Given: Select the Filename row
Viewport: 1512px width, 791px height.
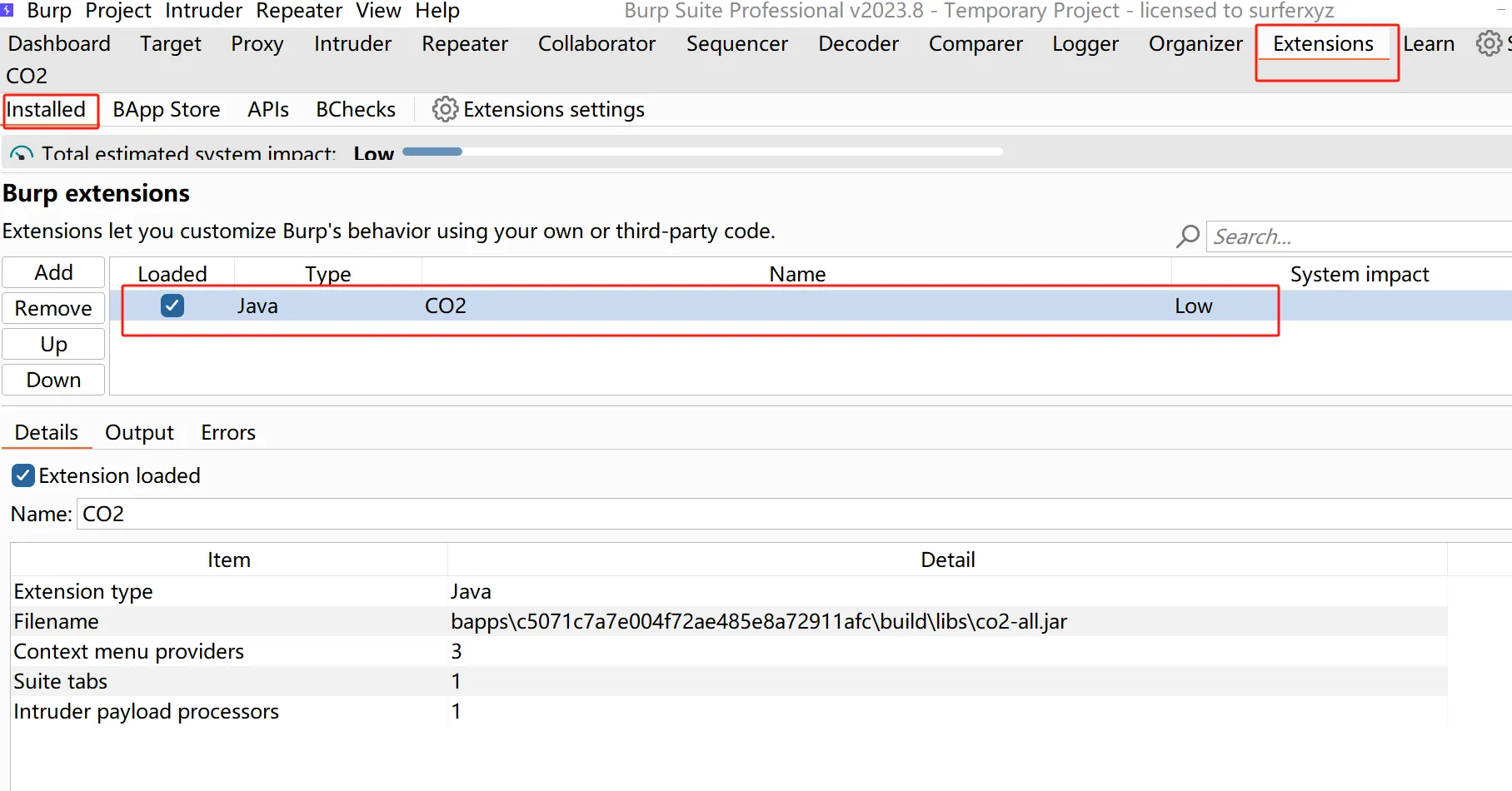Looking at the screenshot, I should pyautogui.click(x=730, y=621).
